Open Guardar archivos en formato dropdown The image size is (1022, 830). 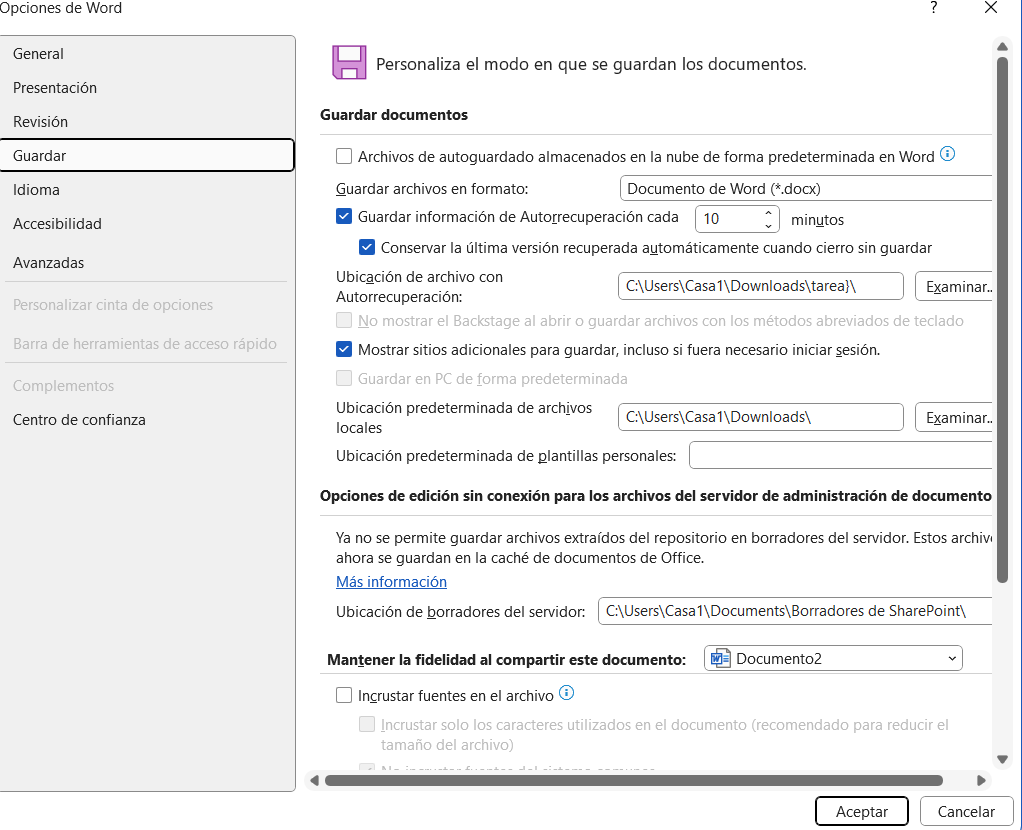[x=806, y=188]
